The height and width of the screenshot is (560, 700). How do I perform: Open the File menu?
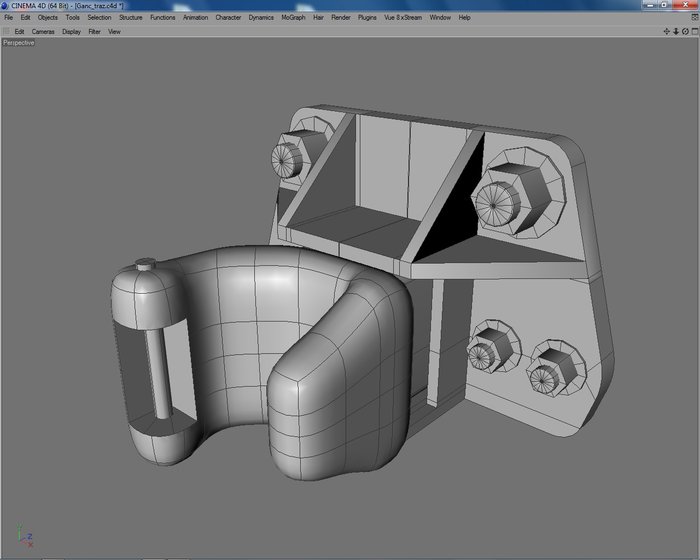pyautogui.click(x=8, y=17)
